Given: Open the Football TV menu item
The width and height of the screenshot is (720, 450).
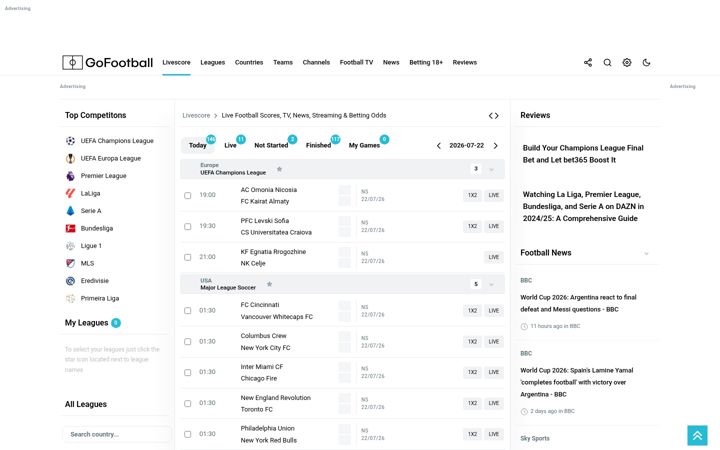Looking at the screenshot, I should tap(356, 62).
